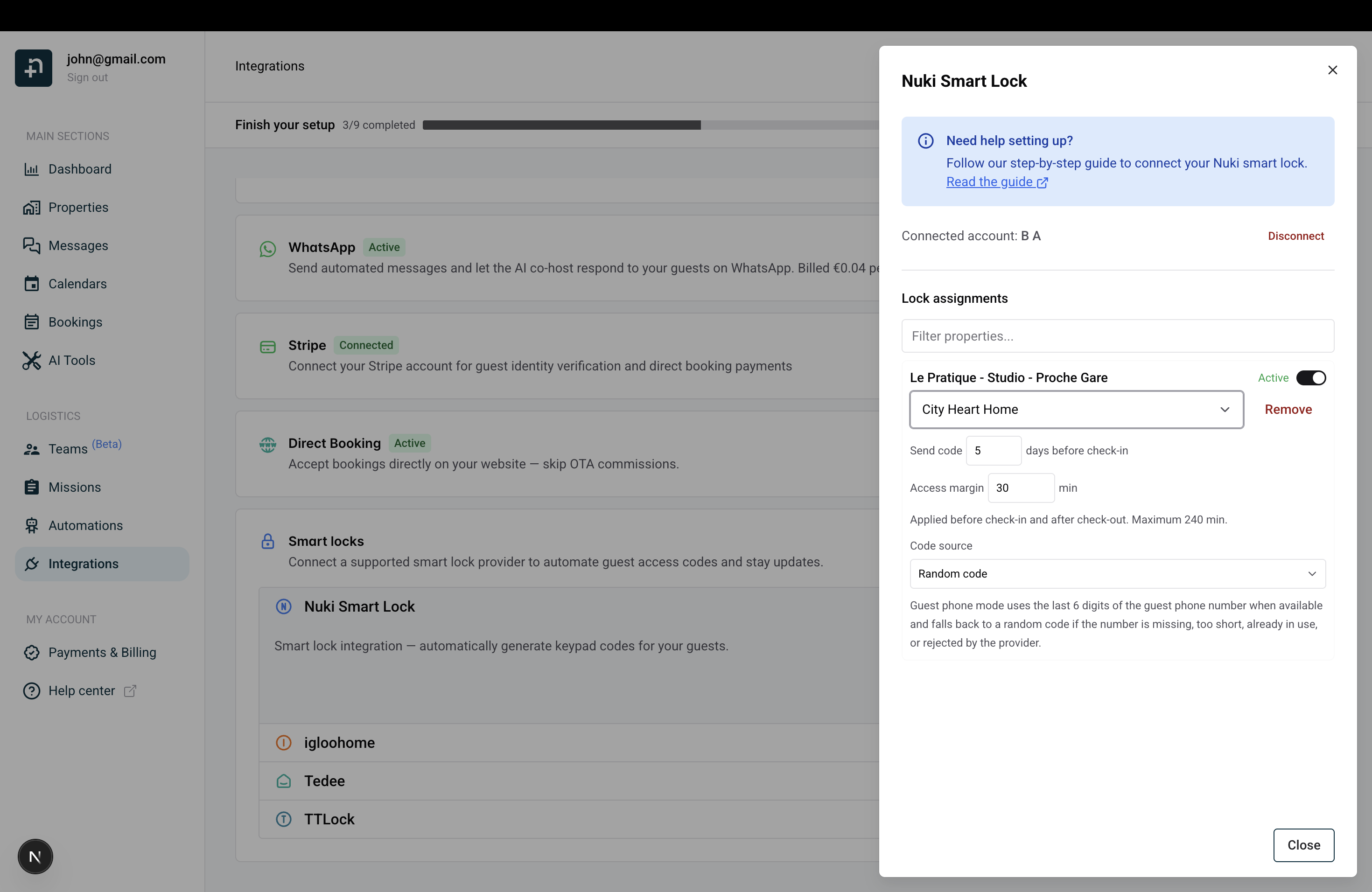Viewport: 1372px width, 892px height.
Task: Click the Bookings list icon
Action: tap(32, 322)
